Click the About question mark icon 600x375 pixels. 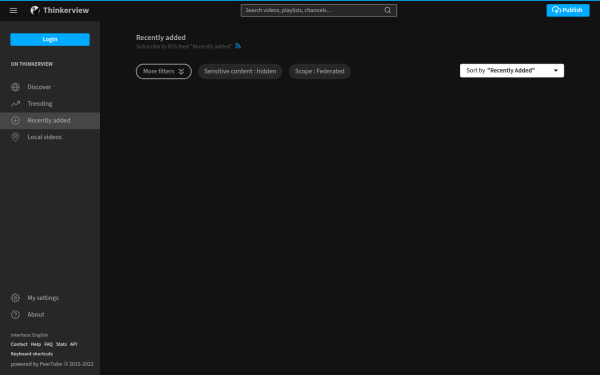(x=15, y=315)
